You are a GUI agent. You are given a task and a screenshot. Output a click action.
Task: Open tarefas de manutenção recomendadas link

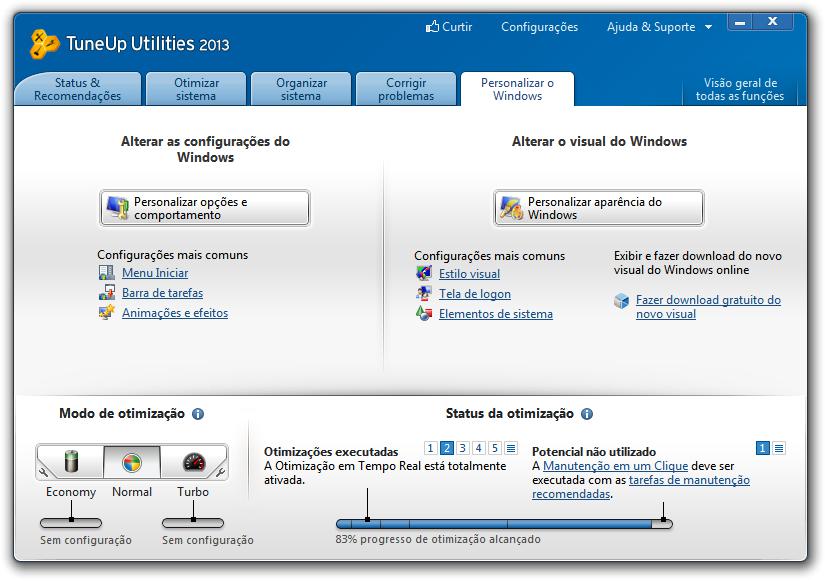(x=689, y=480)
